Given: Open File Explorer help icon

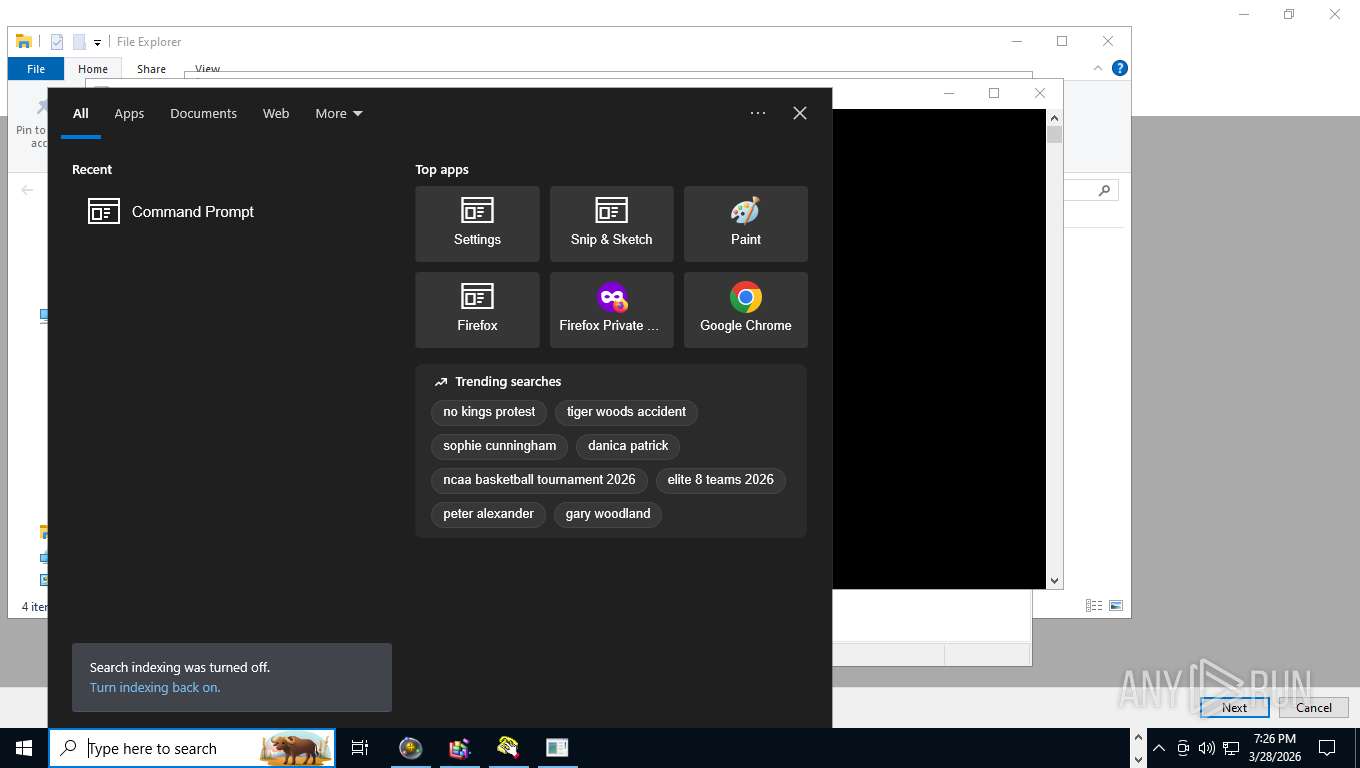Looking at the screenshot, I should click(1120, 68).
